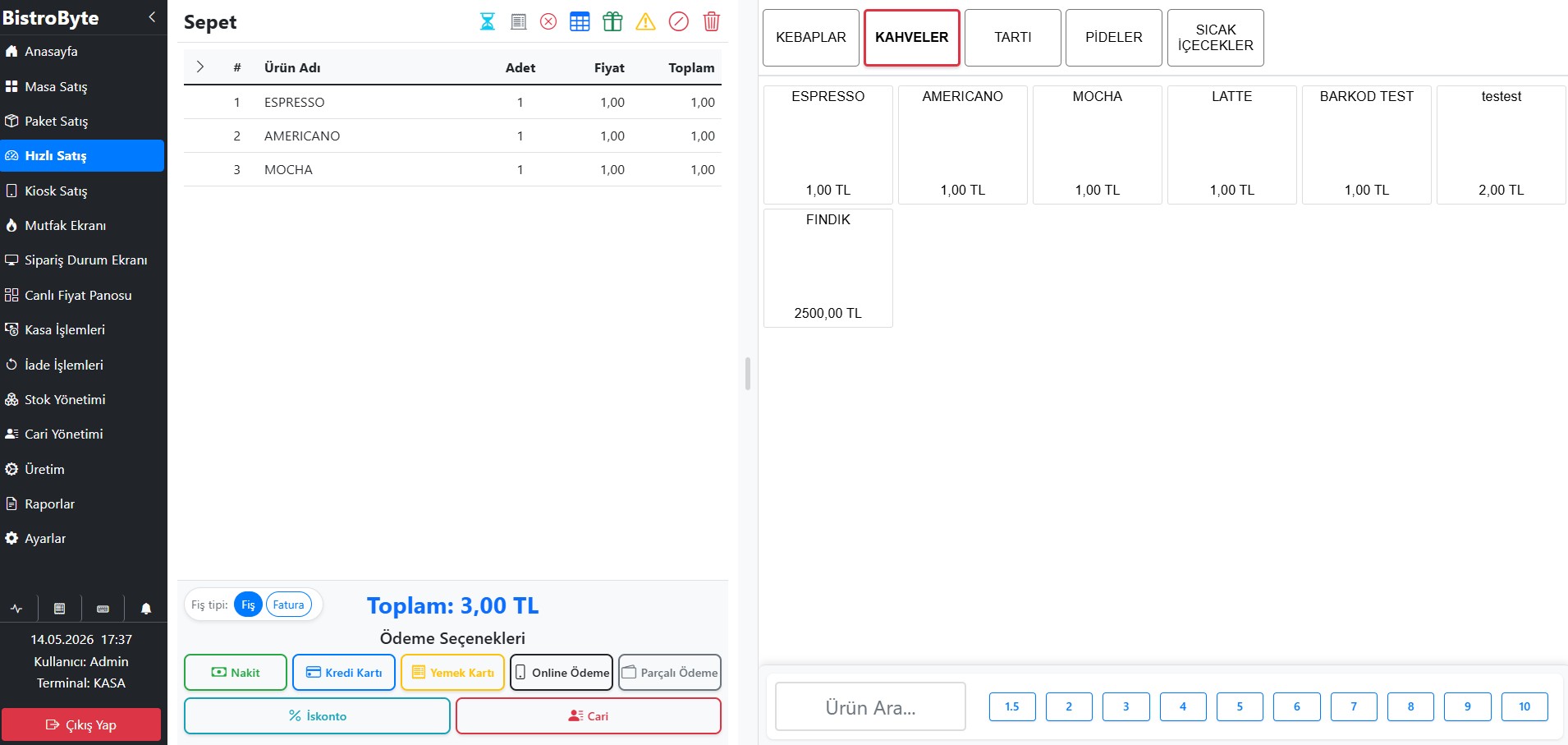
Task: Add MOCHA product tile to cart
Action: pyautogui.click(x=1098, y=145)
